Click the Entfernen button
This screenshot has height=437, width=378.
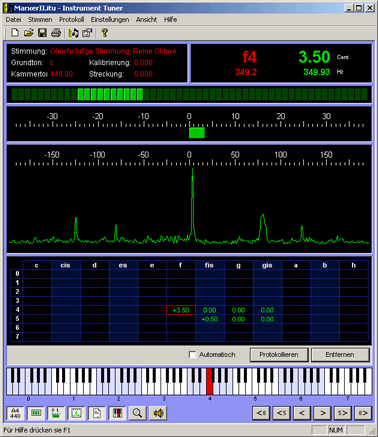340,355
